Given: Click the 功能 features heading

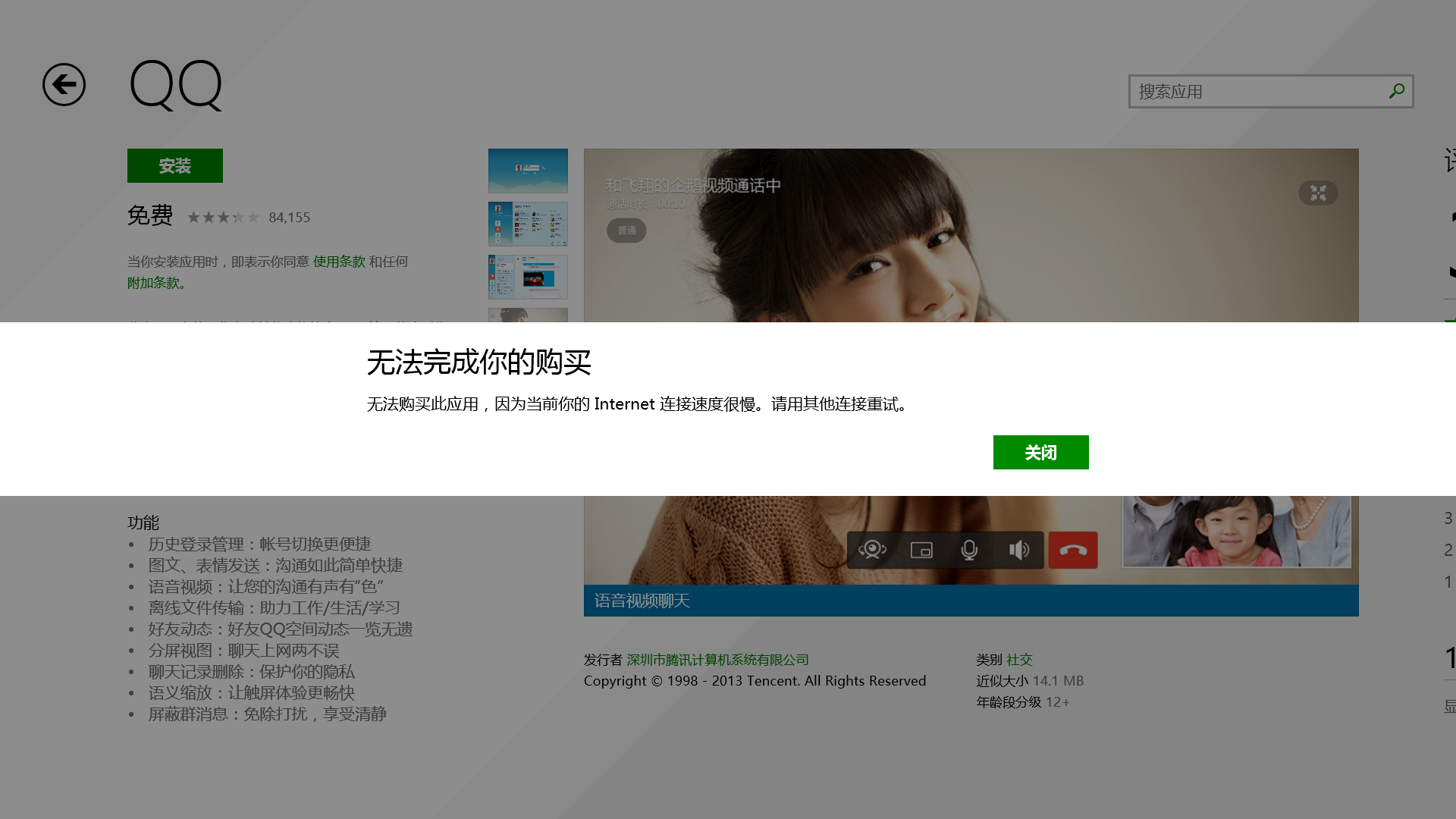Looking at the screenshot, I should tap(143, 522).
